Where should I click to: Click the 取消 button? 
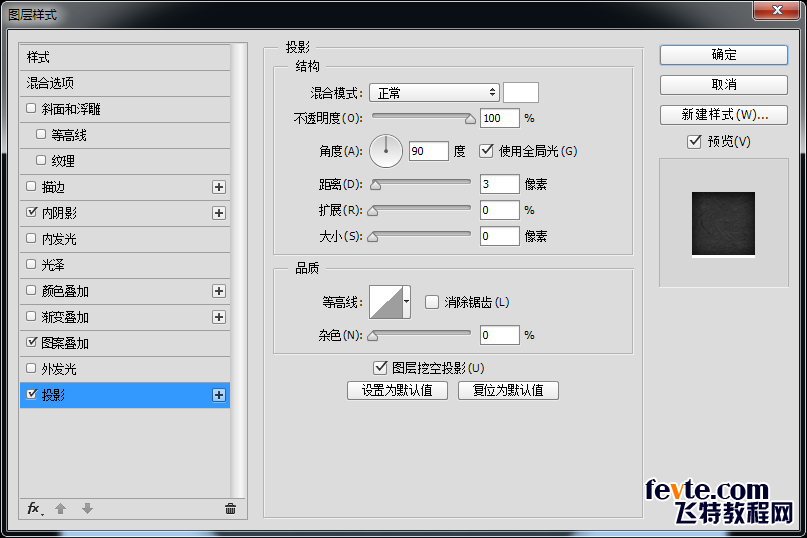click(x=724, y=84)
